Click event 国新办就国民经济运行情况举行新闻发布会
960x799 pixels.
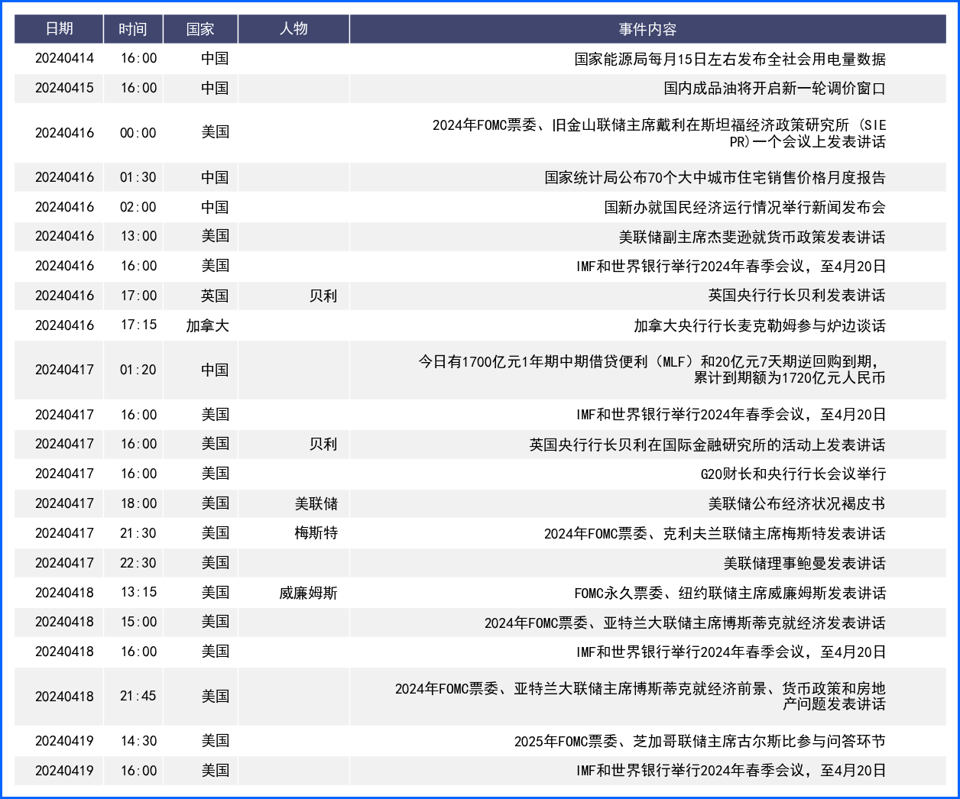(x=744, y=207)
